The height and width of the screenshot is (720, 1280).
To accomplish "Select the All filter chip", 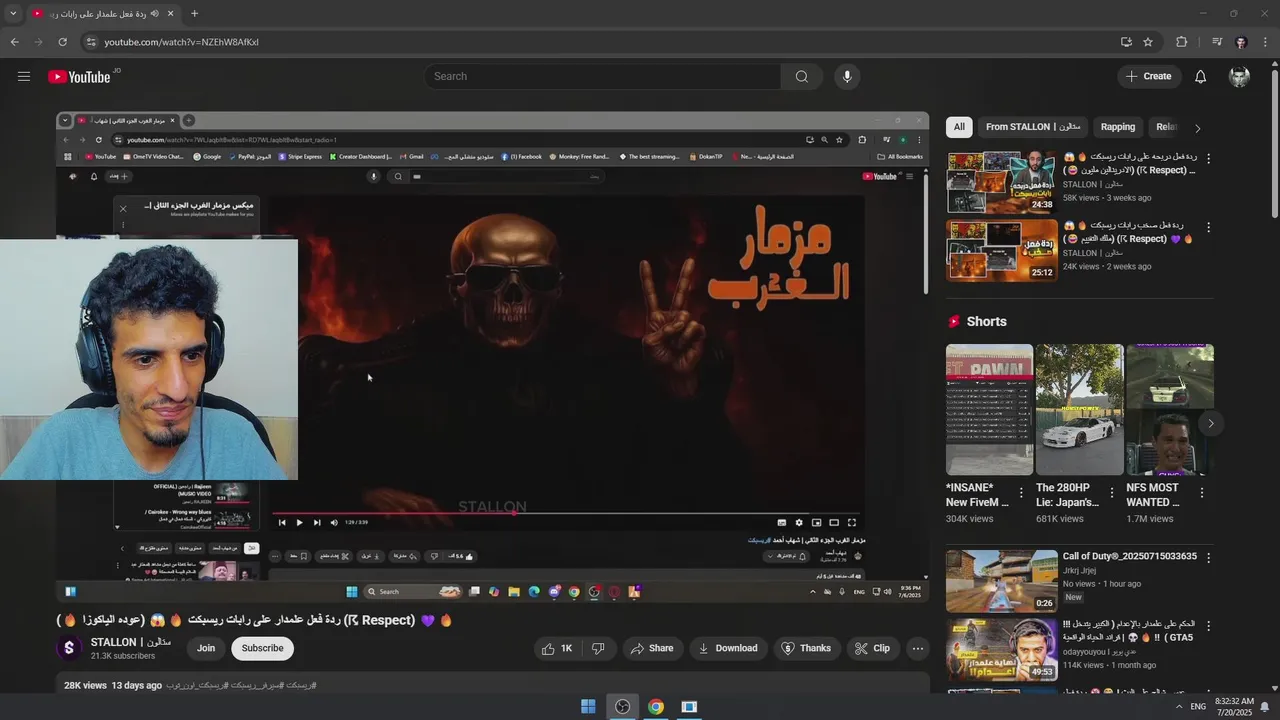I will point(959,127).
